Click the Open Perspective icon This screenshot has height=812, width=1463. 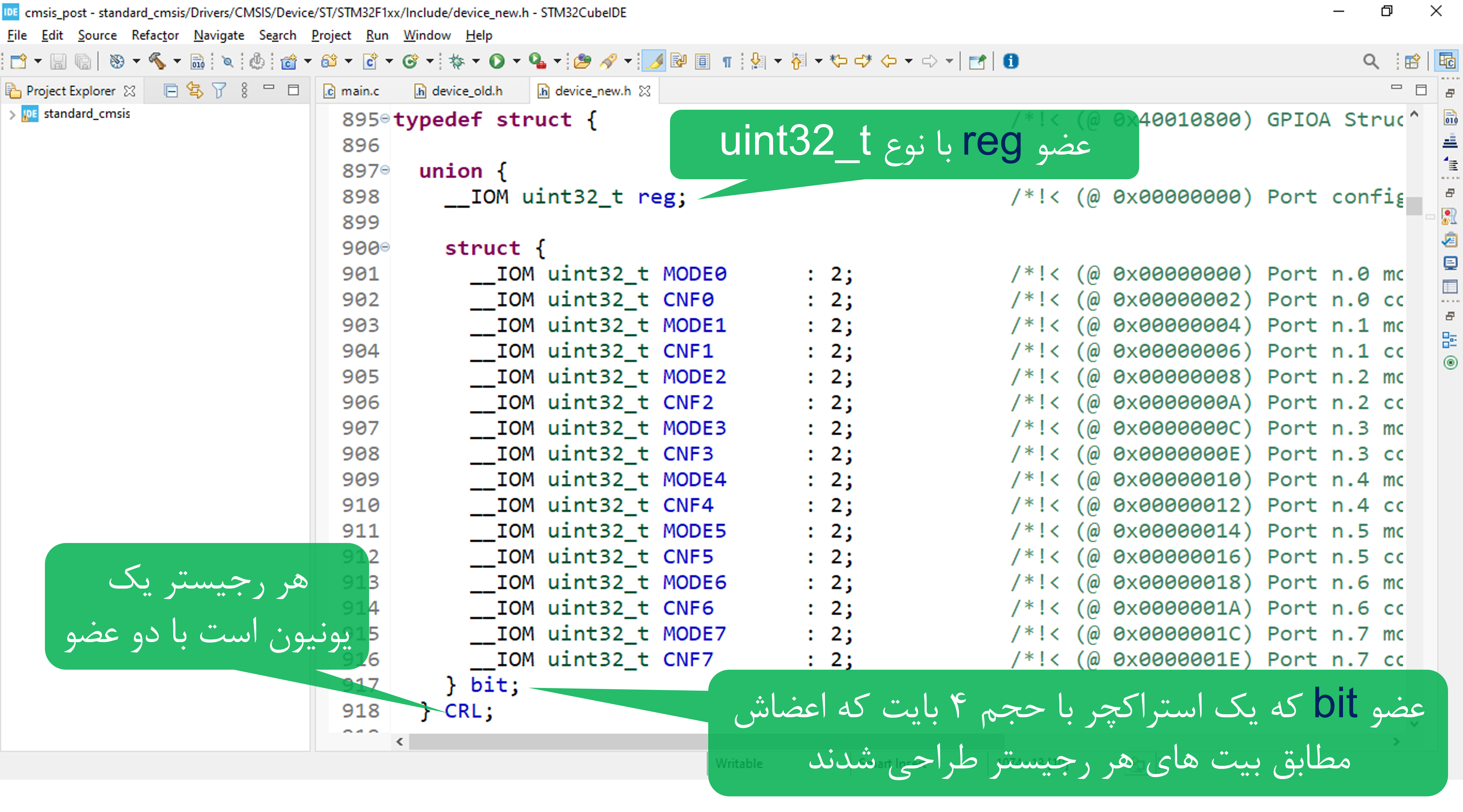point(1412,61)
